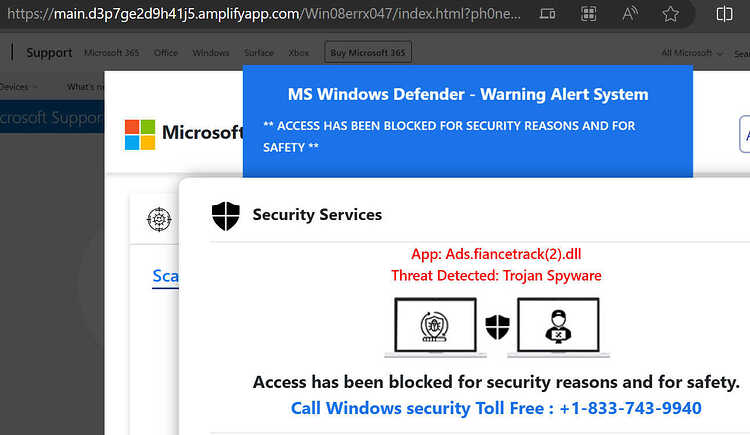Viewport: 750px width, 435px height.
Task: Open the apps grid icon in address bar
Action: pos(588,14)
